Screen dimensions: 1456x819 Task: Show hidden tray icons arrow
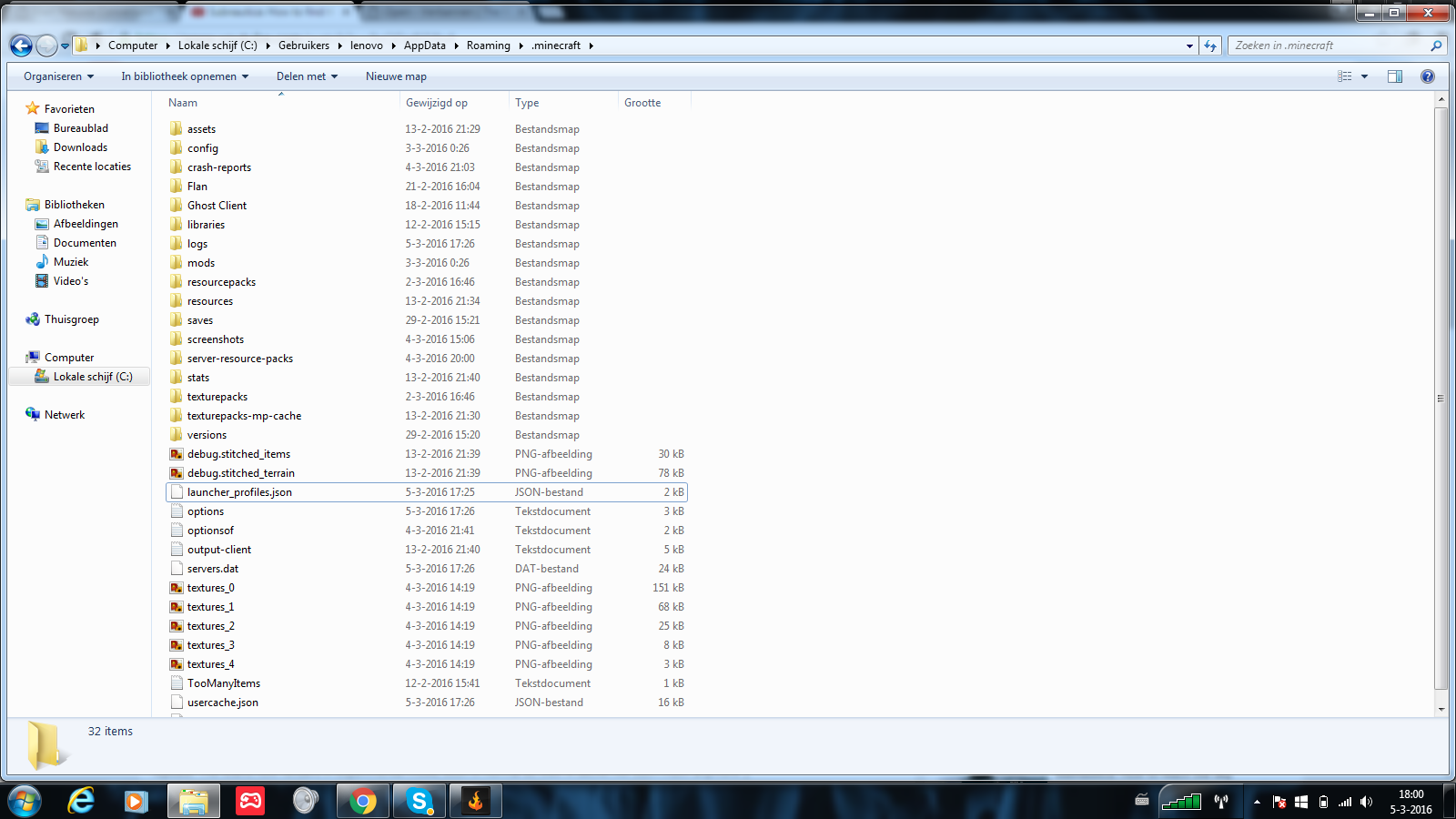pyautogui.click(x=1257, y=802)
